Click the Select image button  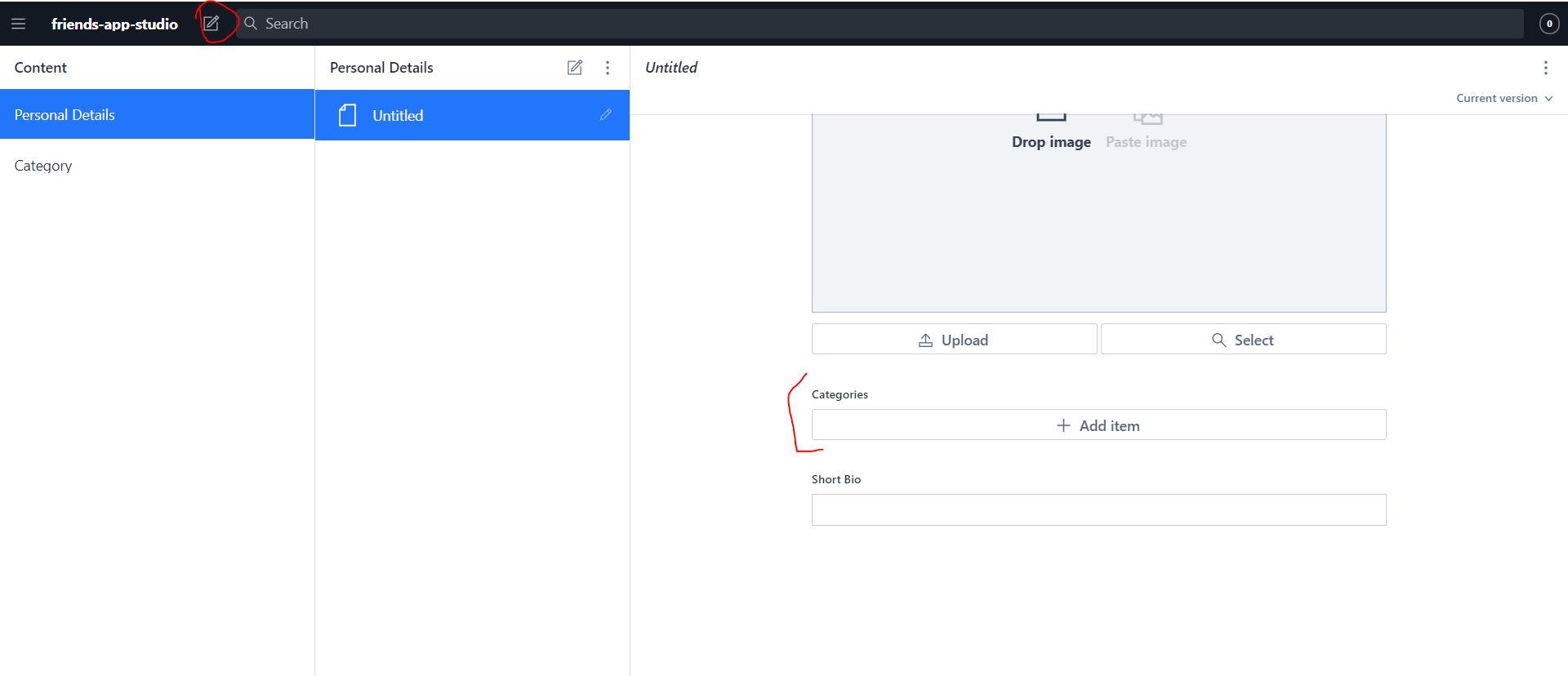(1243, 340)
